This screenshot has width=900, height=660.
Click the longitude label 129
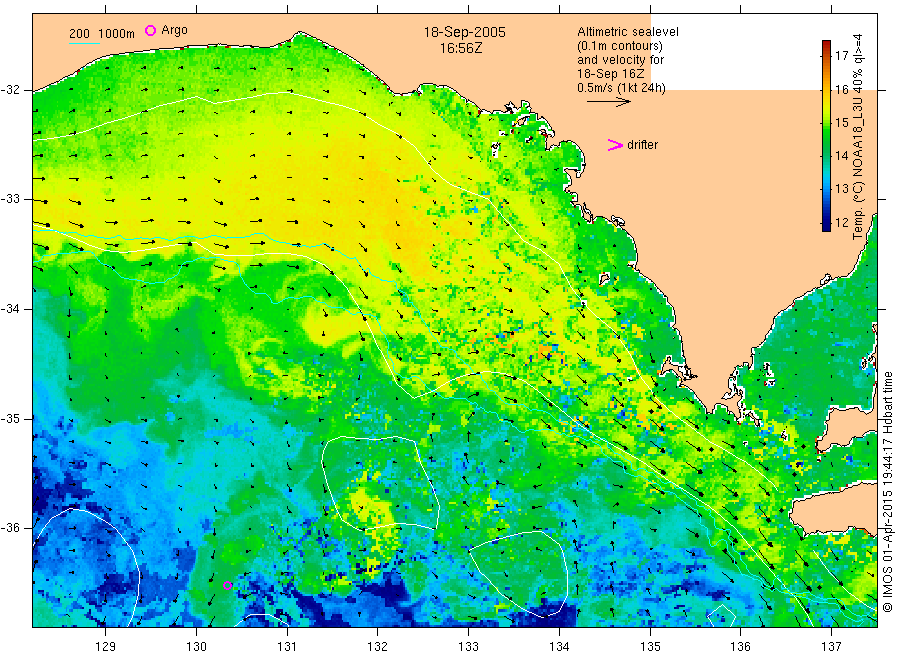106,647
